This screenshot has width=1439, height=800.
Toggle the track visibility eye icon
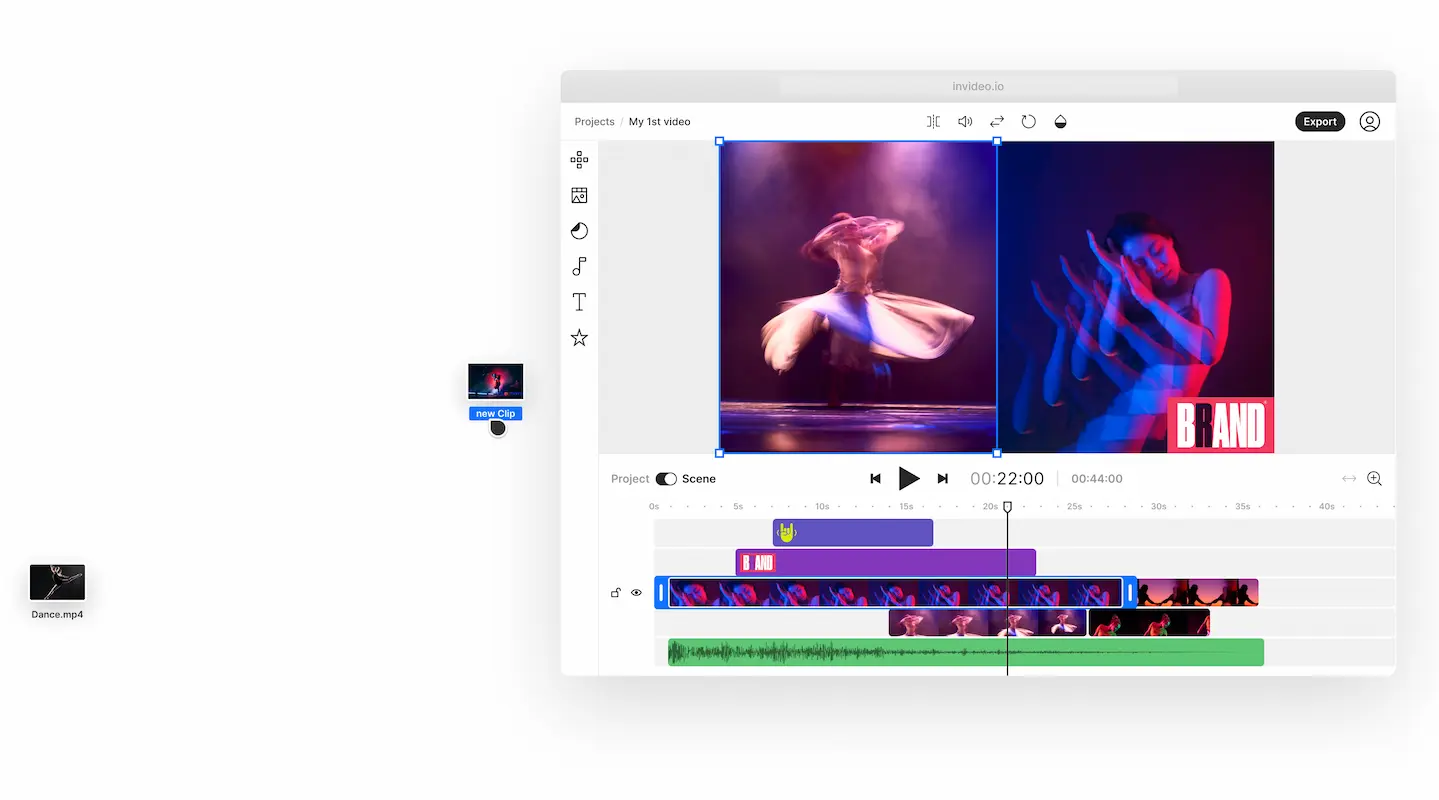(636, 593)
